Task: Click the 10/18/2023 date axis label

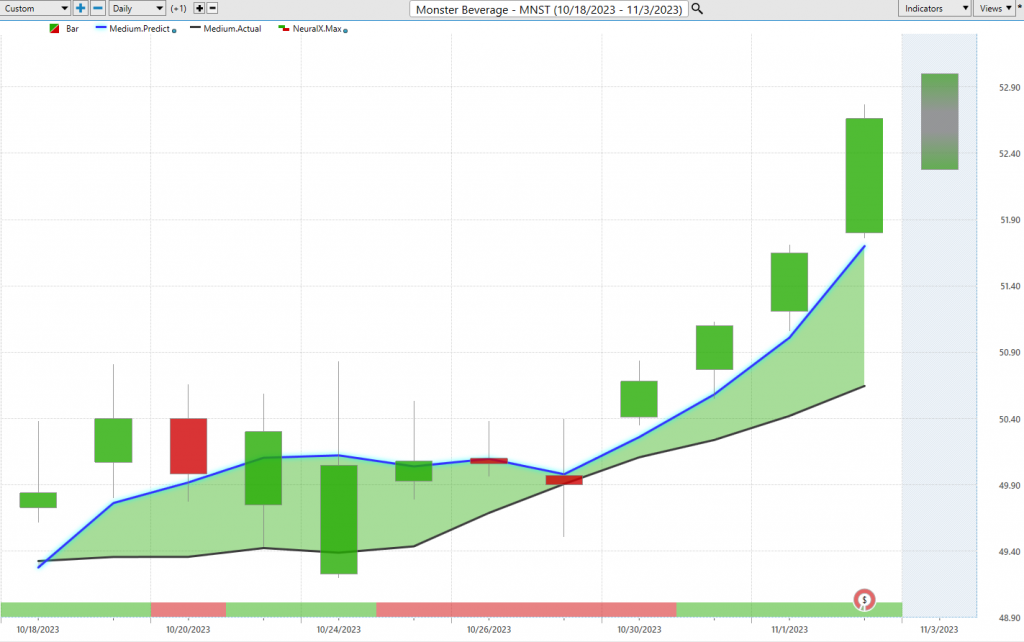Action: pos(38,630)
